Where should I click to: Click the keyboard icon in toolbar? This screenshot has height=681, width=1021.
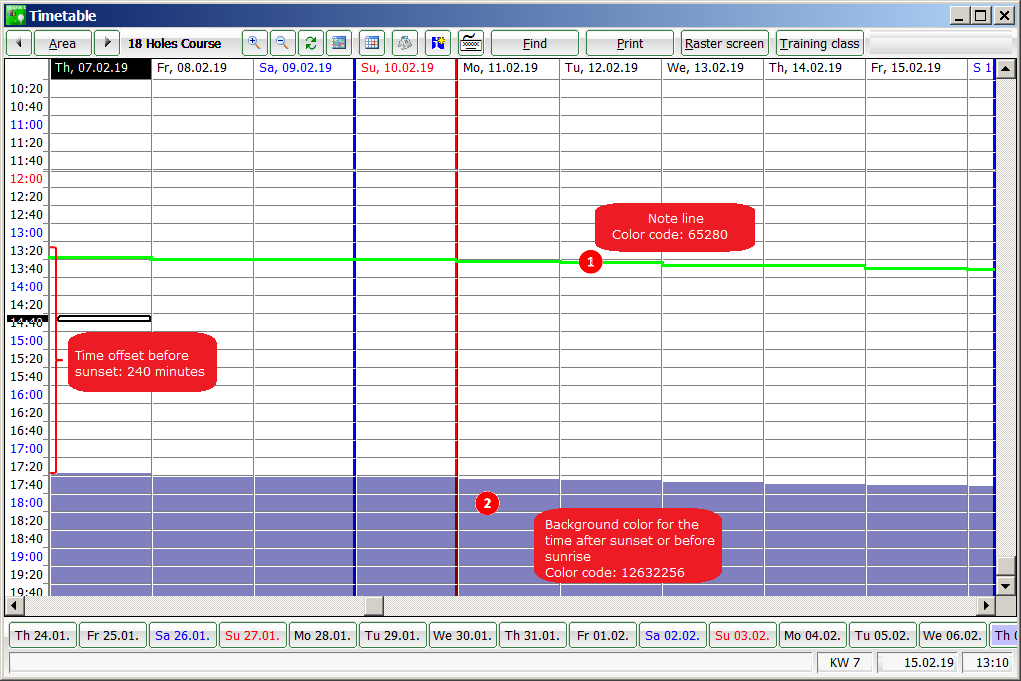(x=471, y=43)
